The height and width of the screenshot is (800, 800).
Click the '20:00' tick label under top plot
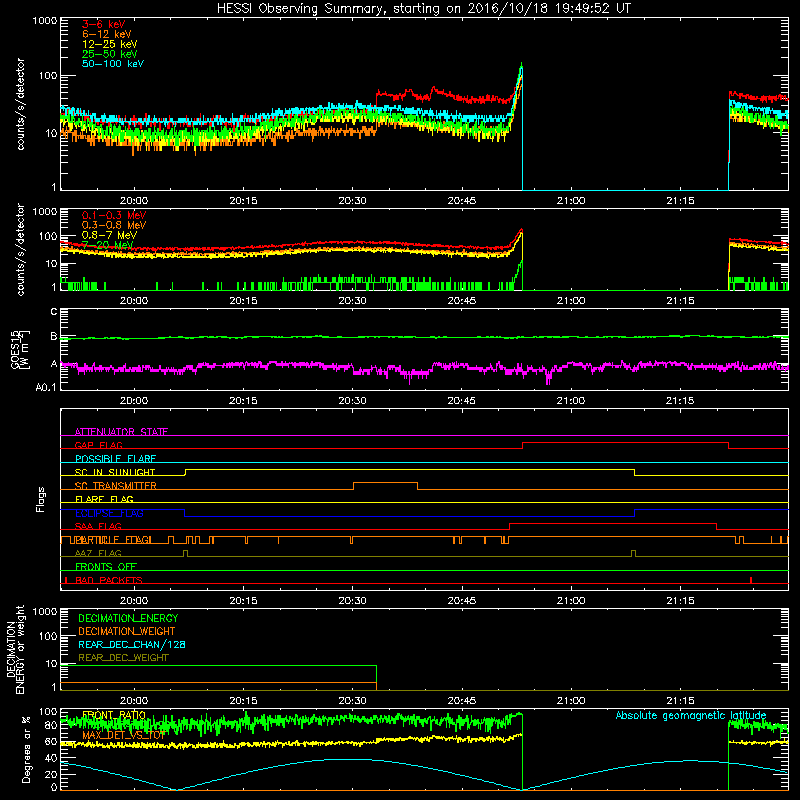tap(134, 201)
